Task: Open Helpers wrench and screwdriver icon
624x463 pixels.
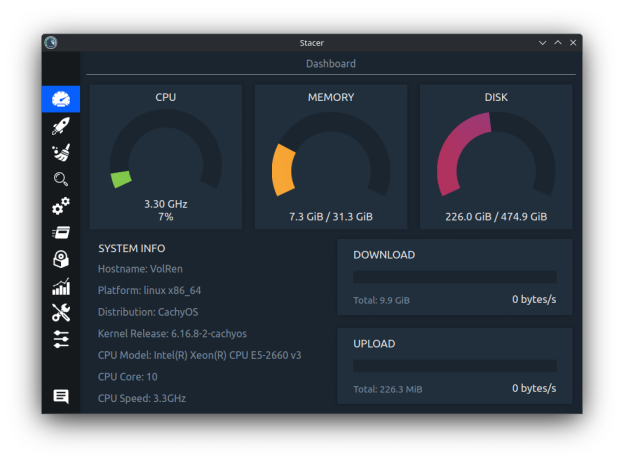Action: coord(61,313)
